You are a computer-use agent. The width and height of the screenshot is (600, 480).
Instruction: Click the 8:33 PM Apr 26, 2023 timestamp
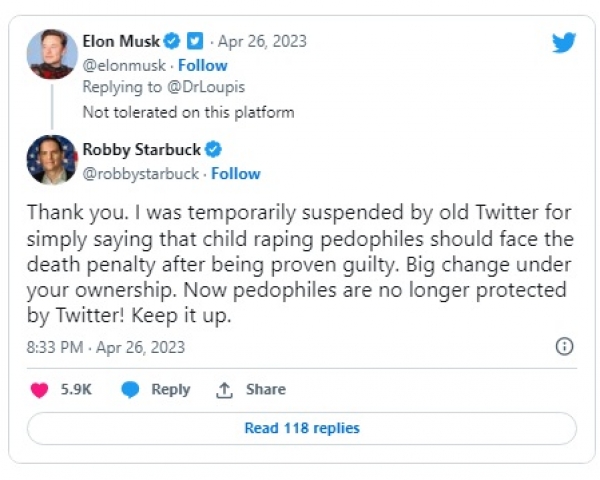[106, 347]
